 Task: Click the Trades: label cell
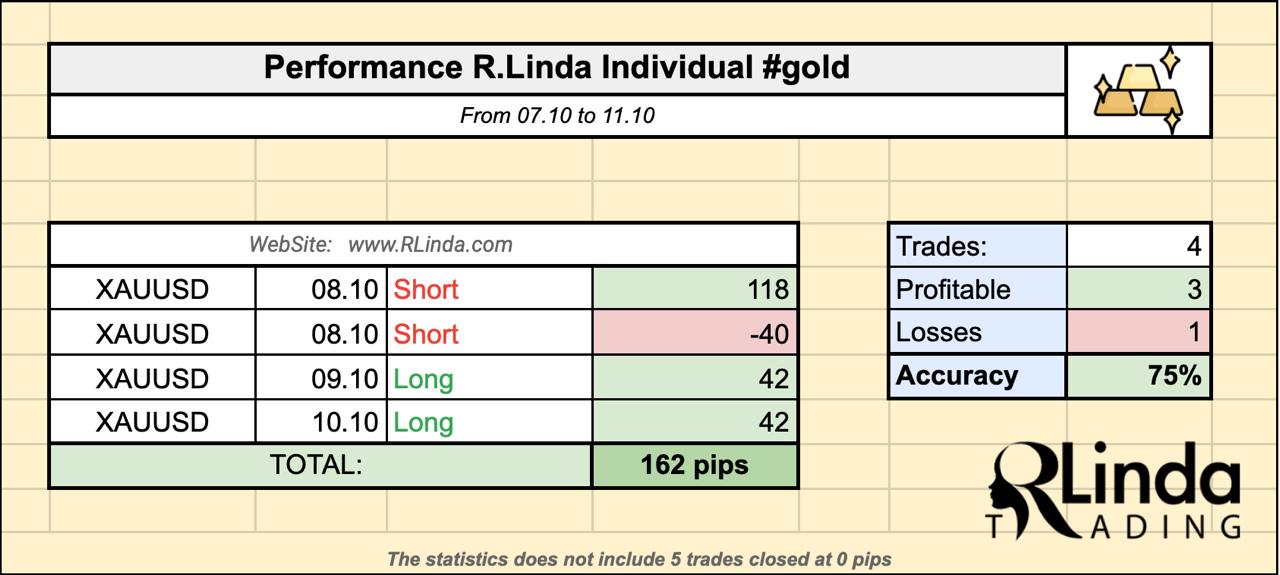pos(978,246)
